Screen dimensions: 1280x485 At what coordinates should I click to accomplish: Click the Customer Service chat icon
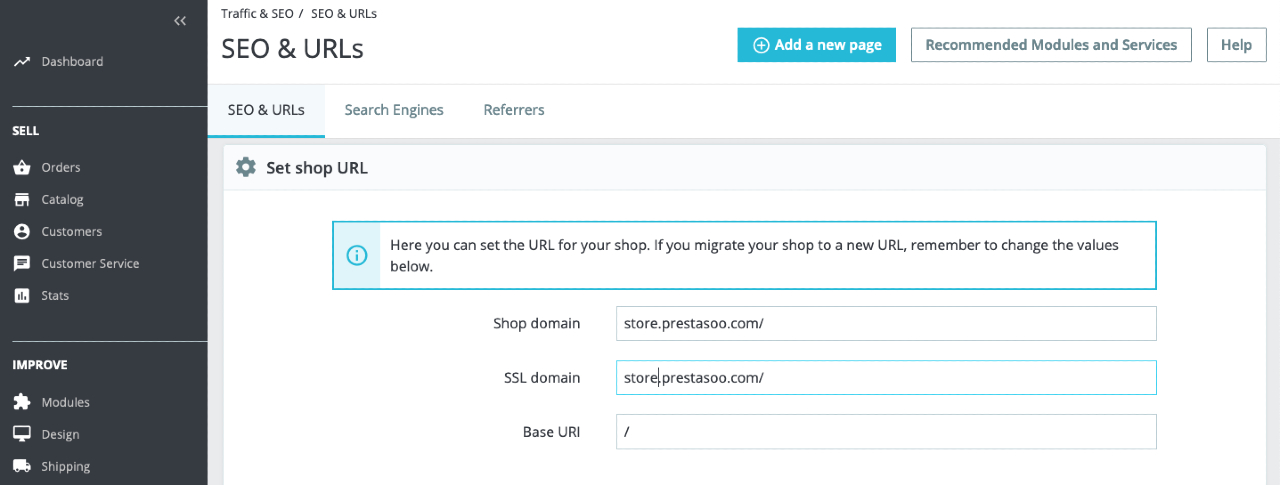[22, 264]
